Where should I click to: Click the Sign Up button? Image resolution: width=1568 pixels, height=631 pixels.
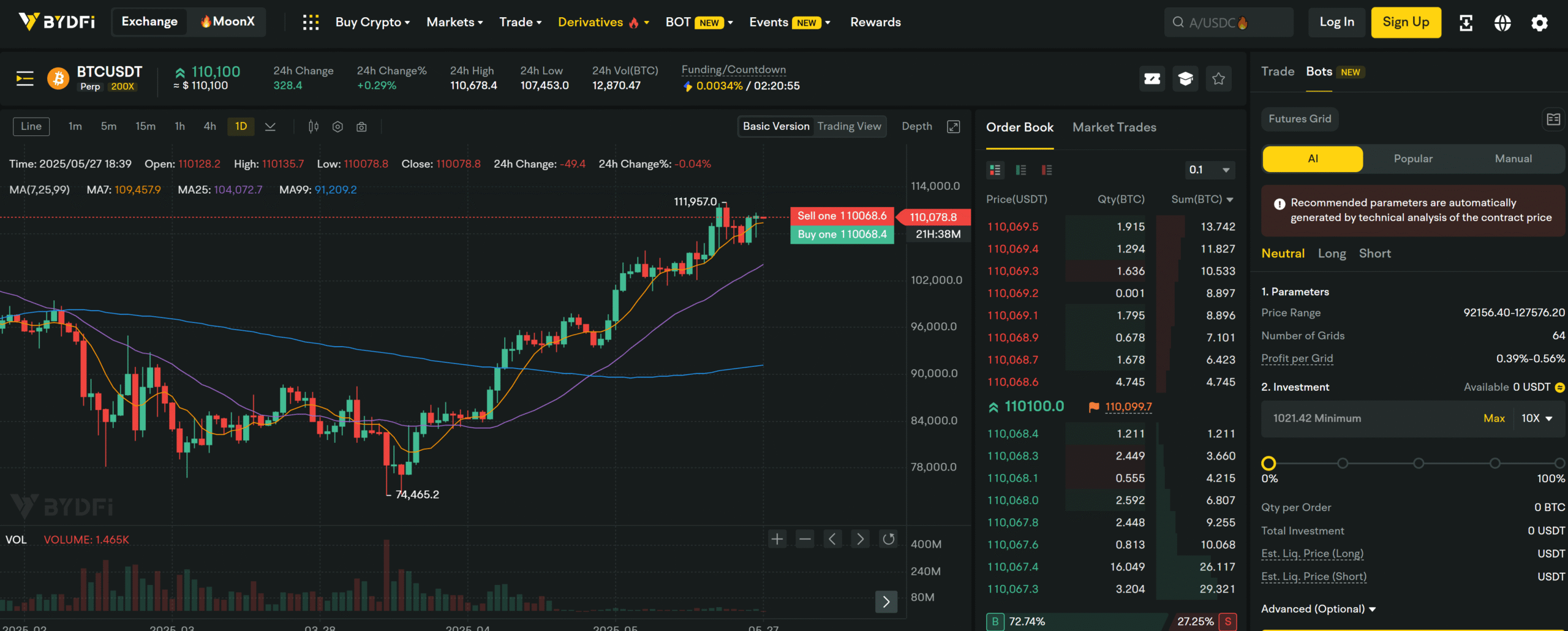pyautogui.click(x=1406, y=23)
